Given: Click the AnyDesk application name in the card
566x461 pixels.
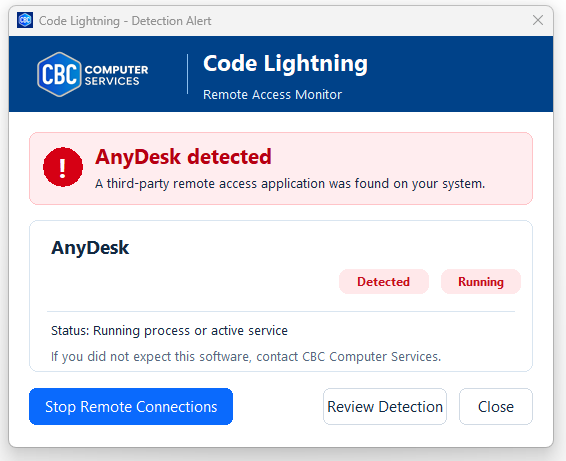Looking at the screenshot, I should pos(90,248).
